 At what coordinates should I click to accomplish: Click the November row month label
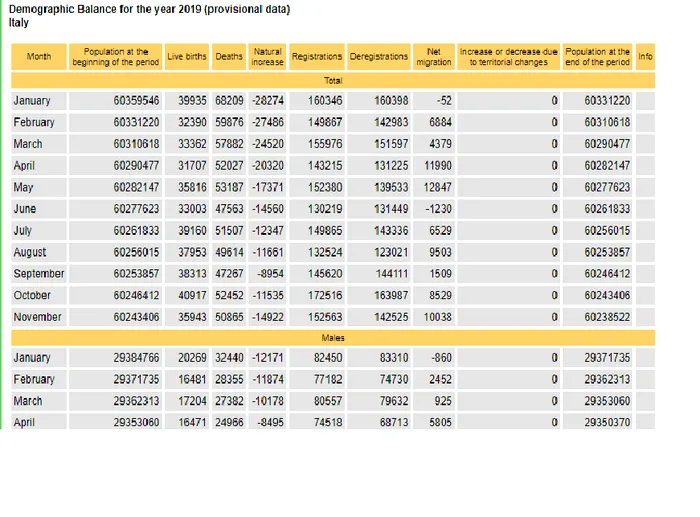point(38,317)
